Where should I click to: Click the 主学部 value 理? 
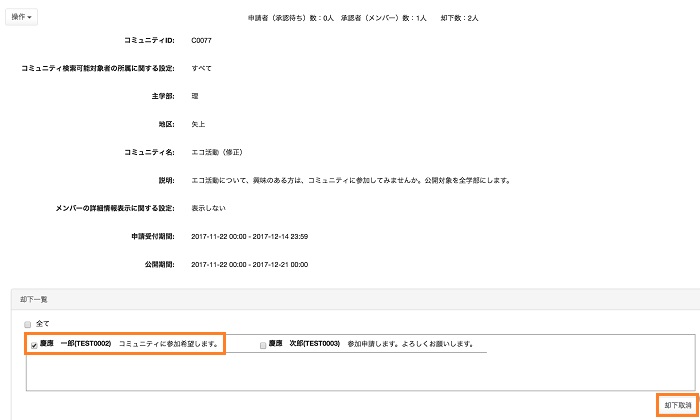click(194, 96)
